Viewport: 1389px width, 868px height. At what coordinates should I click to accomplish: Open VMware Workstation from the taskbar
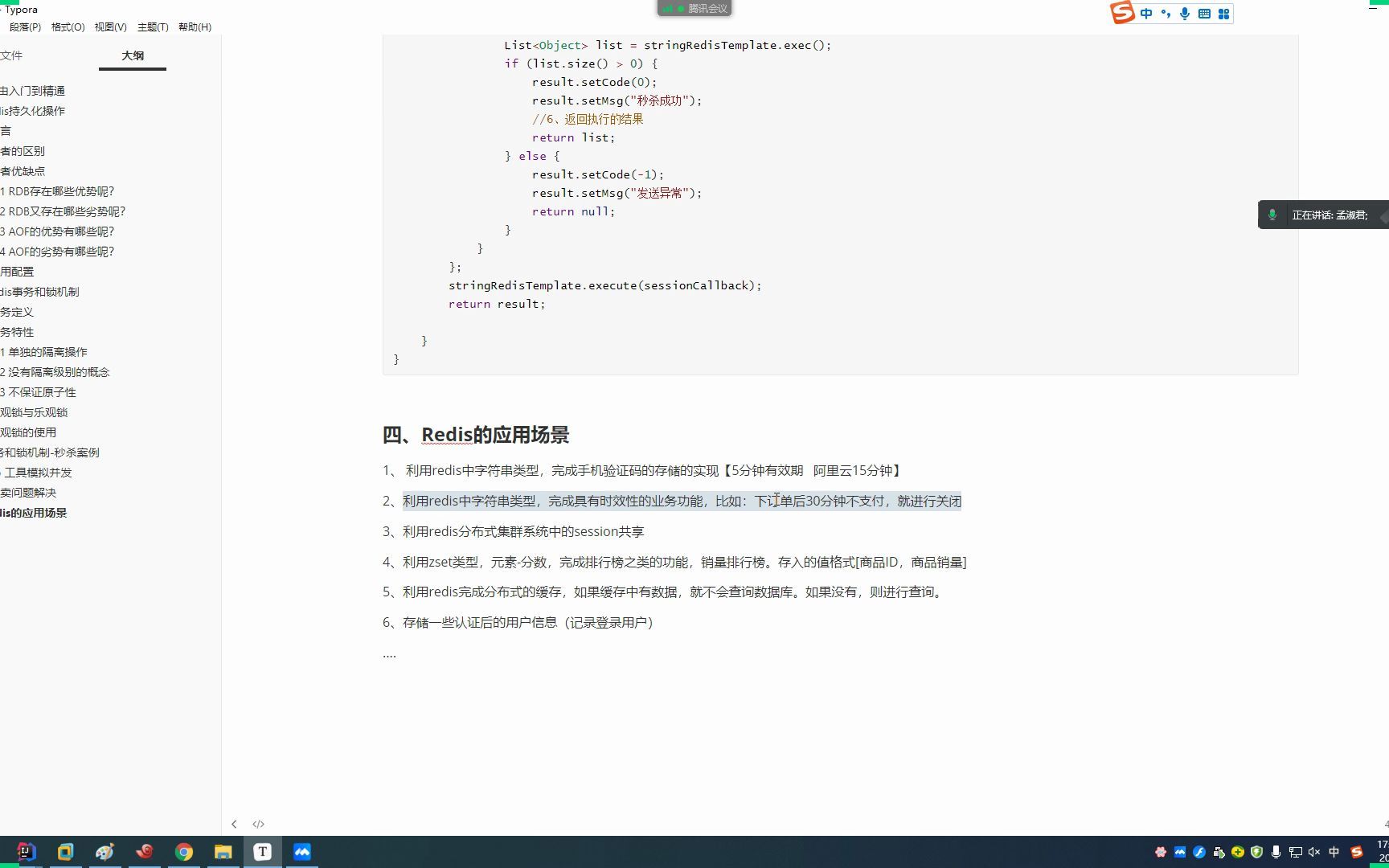pos(65,852)
